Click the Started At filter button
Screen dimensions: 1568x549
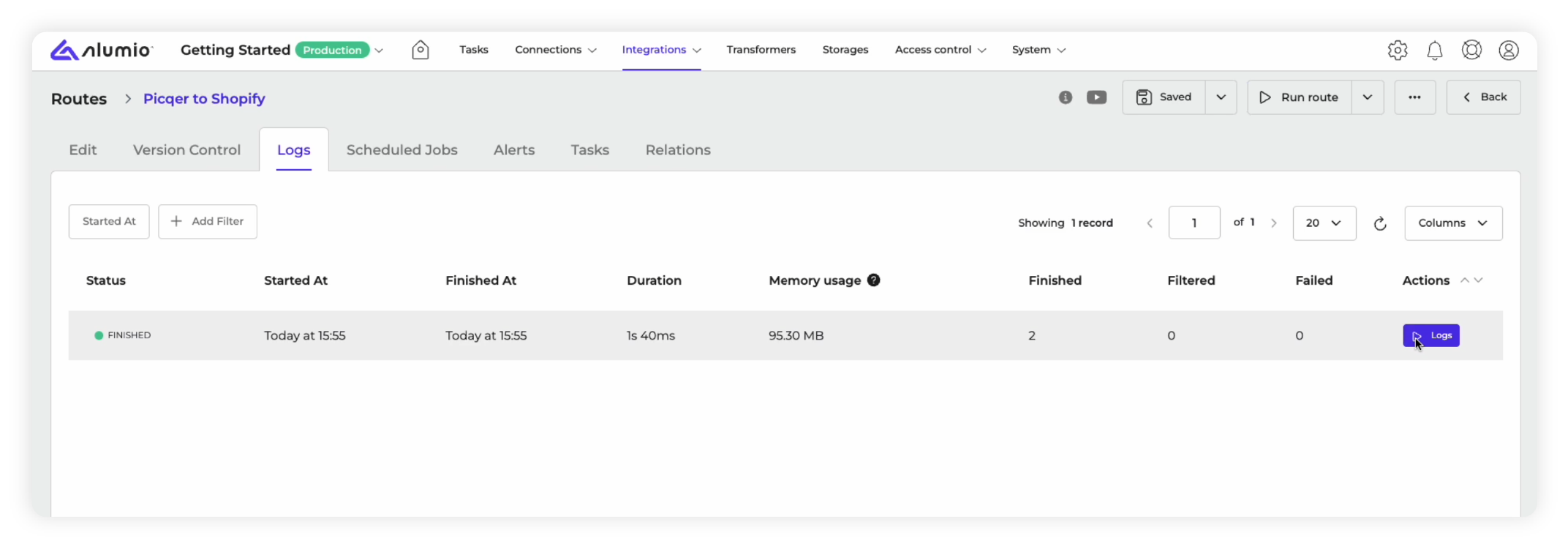coord(109,222)
